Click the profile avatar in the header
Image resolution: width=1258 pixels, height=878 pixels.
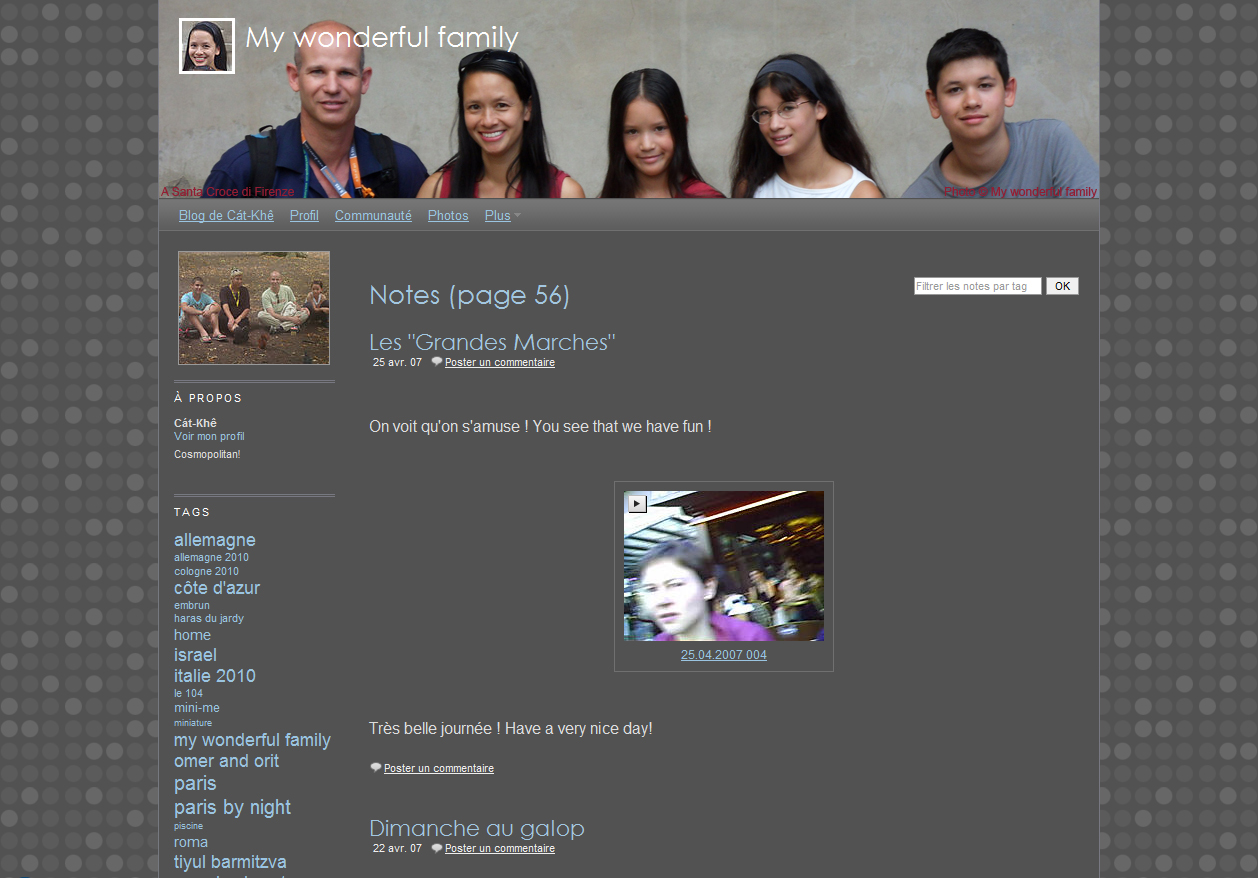coord(207,46)
